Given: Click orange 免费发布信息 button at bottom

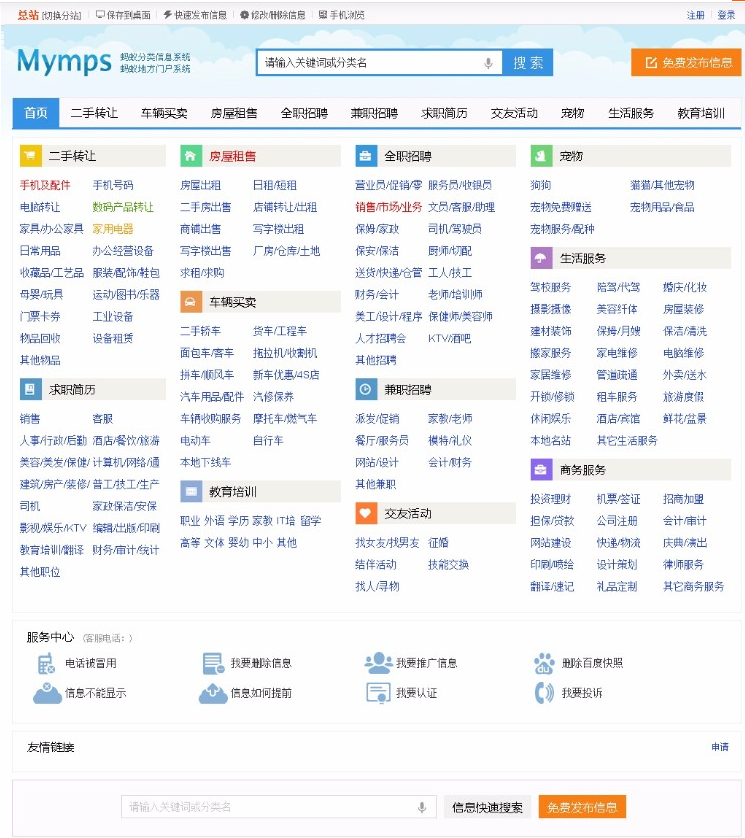Looking at the screenshot, I should pos(582,807).
